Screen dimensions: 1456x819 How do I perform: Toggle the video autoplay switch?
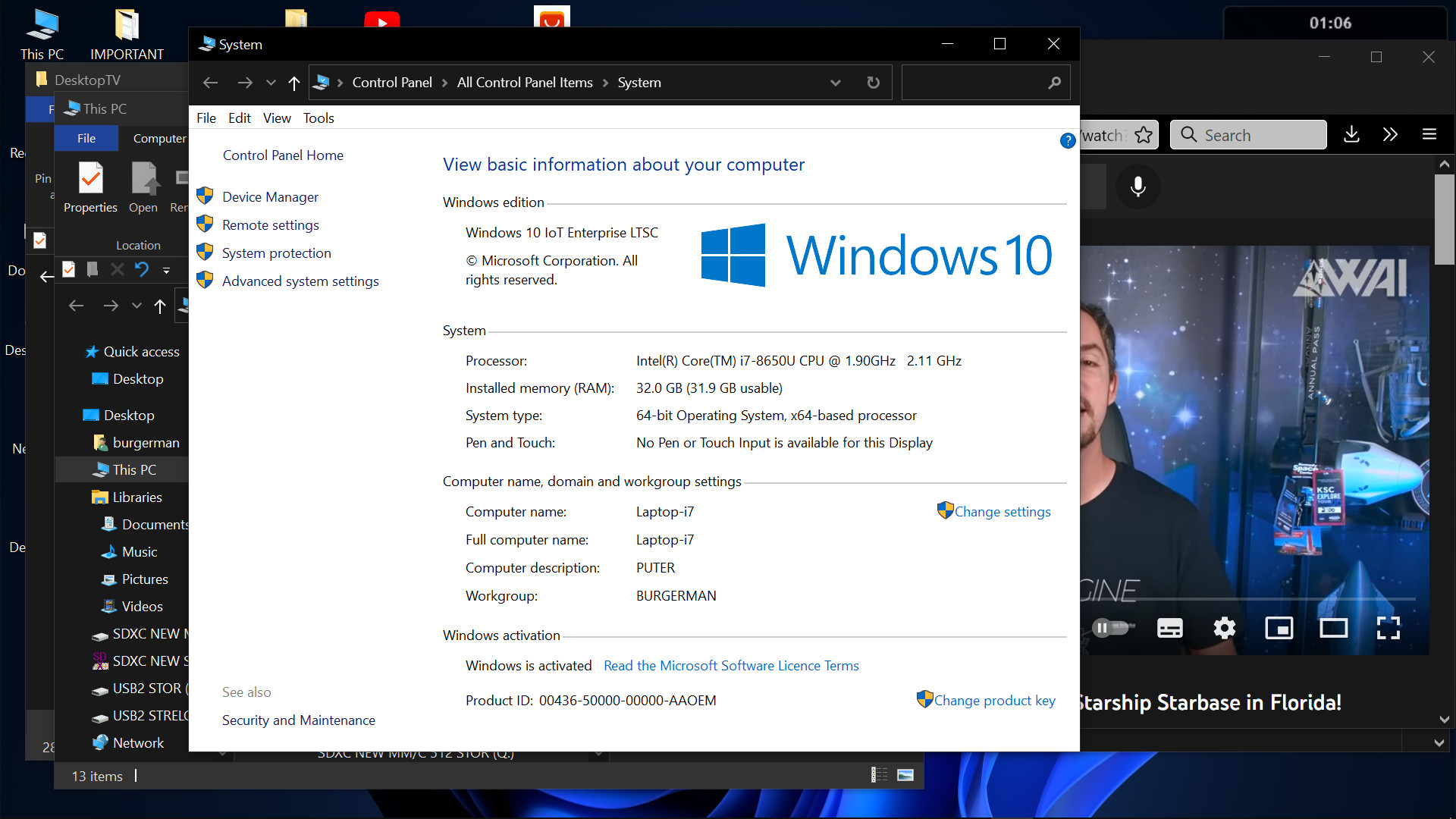pyautogui.click(x=1110, y=628)
